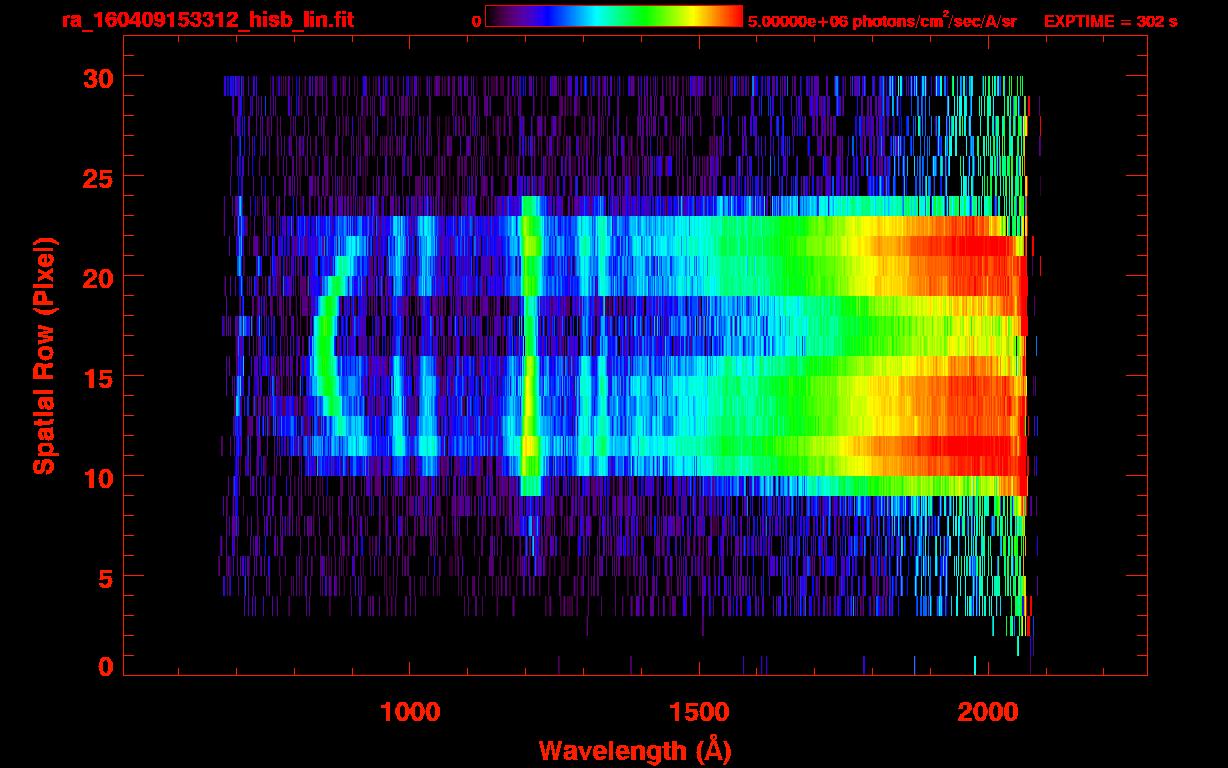Click the EXPTIME = 302 s text
The width and height of the screenshot is (1228, 768).
[x=1110, y=21]
